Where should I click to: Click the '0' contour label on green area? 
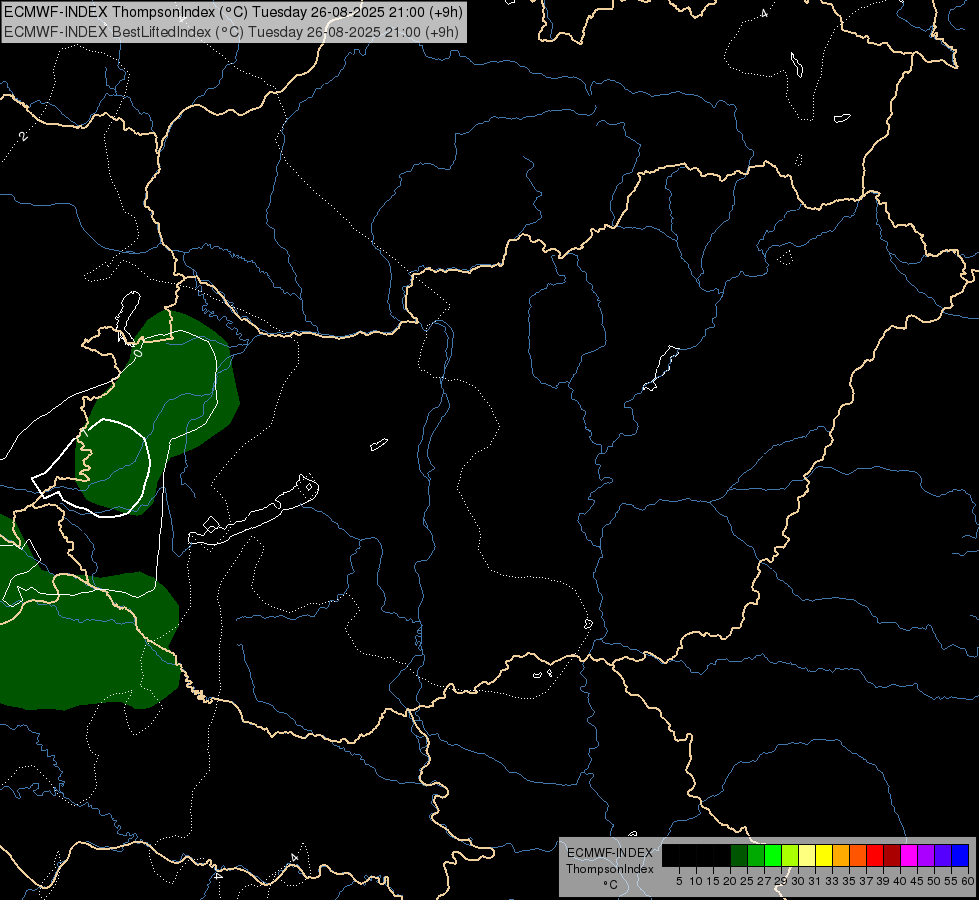click(x=138, y=354)
